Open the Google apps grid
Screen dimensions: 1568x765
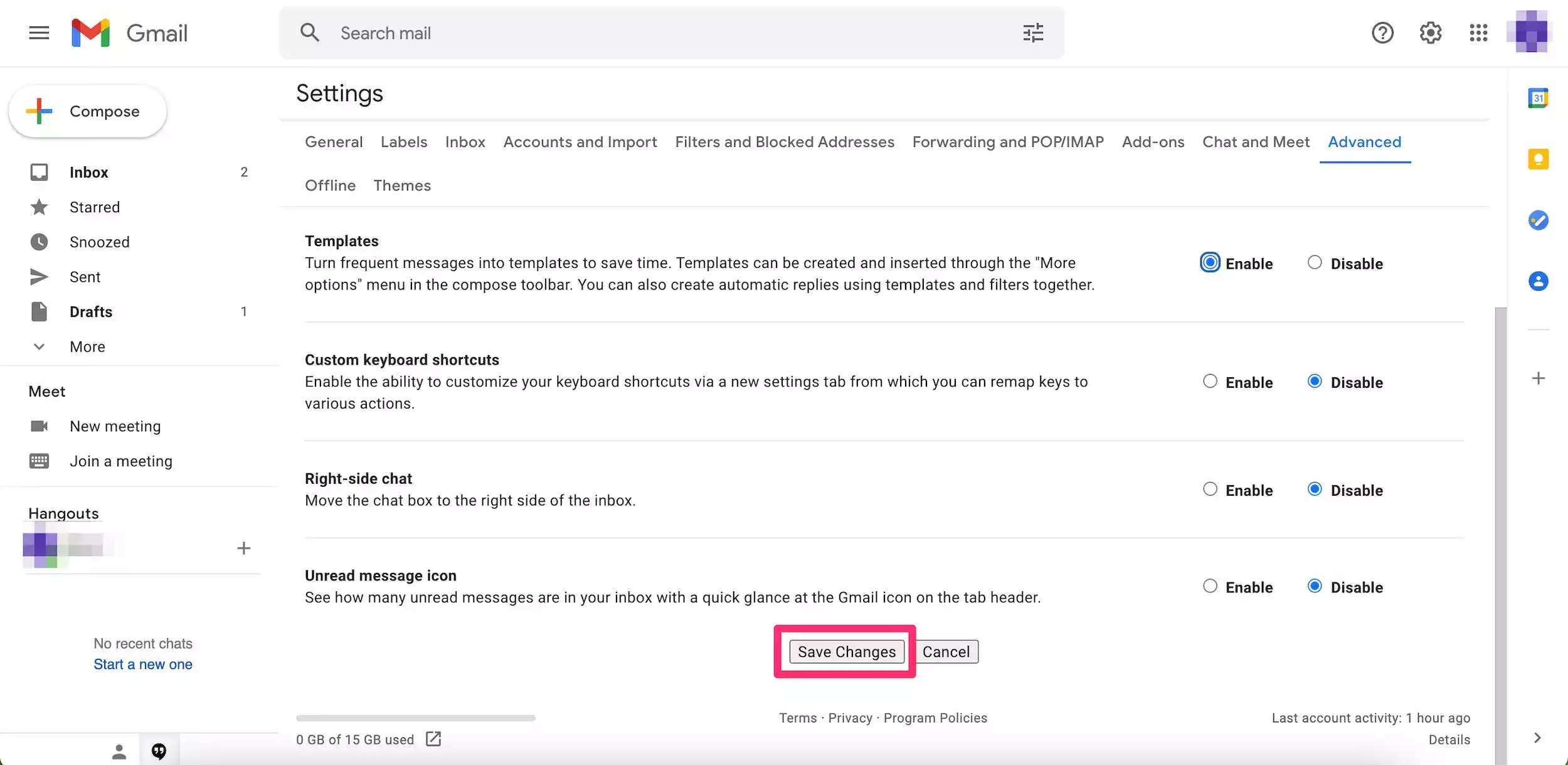1478,33
